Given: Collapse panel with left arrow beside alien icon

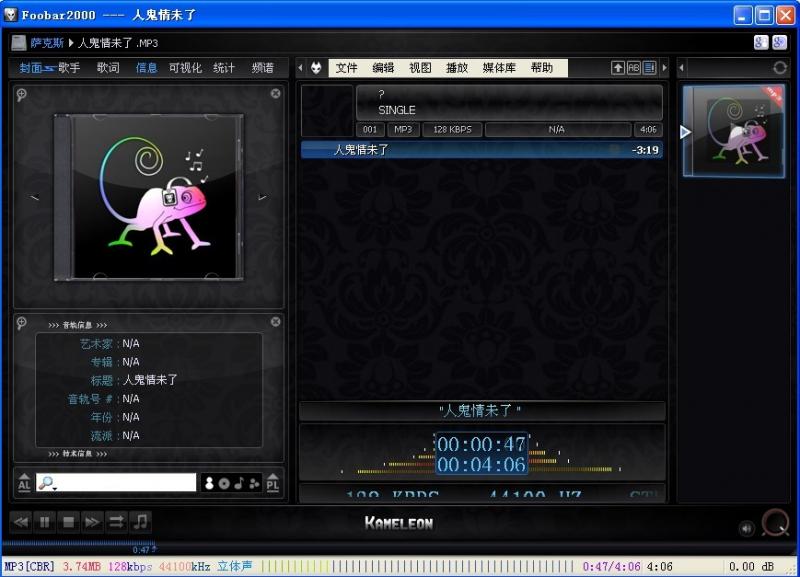Looking at the screenshot, I should [301, 68].
